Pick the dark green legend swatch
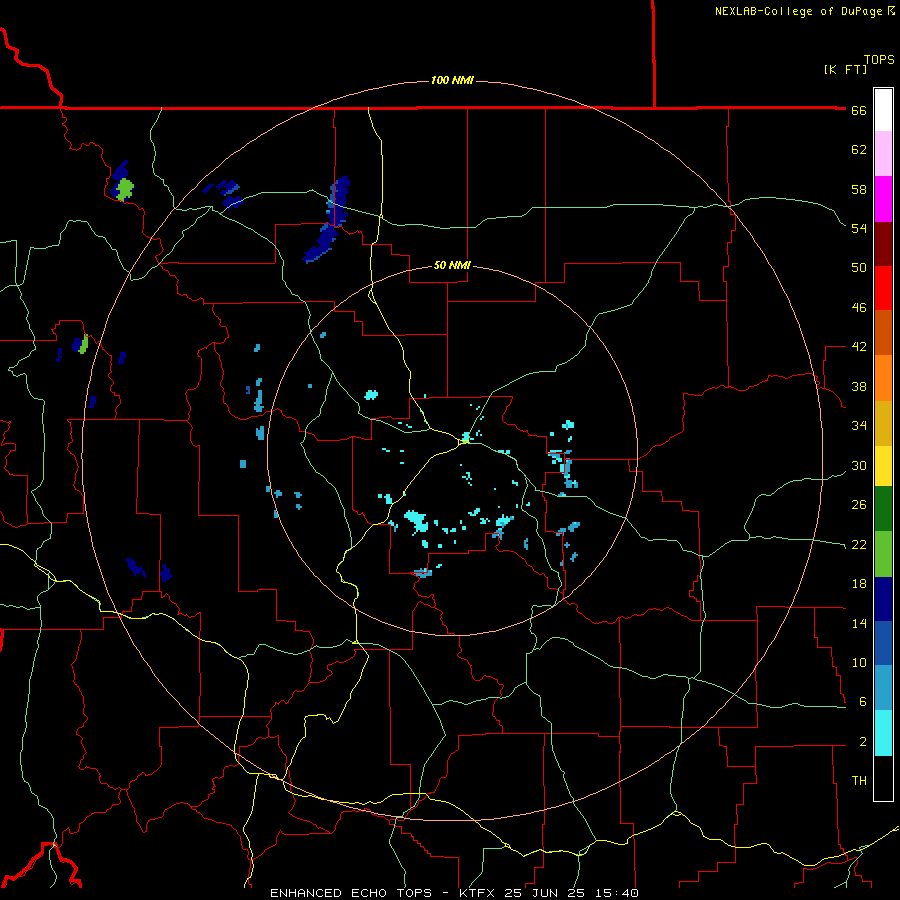This screenshot has height=900, width=900. pyautogui.click(x=883, y=509)
